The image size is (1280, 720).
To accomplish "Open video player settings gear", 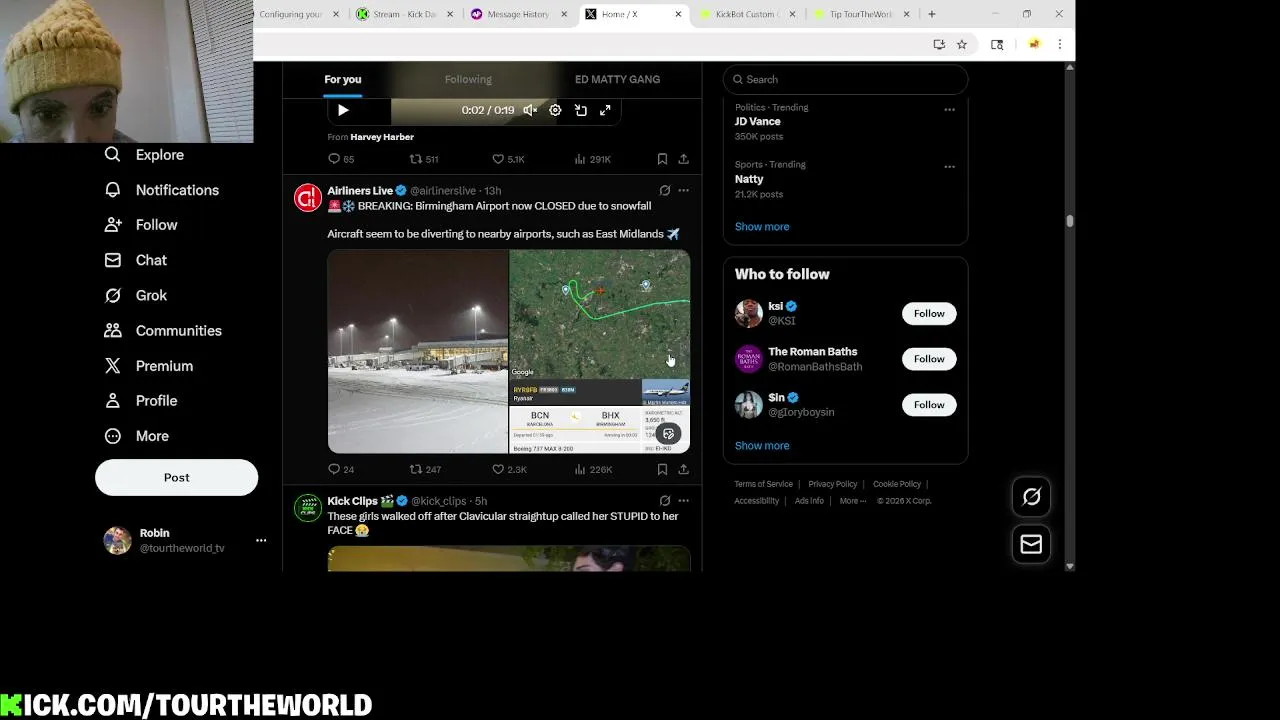I will [555, 110].
